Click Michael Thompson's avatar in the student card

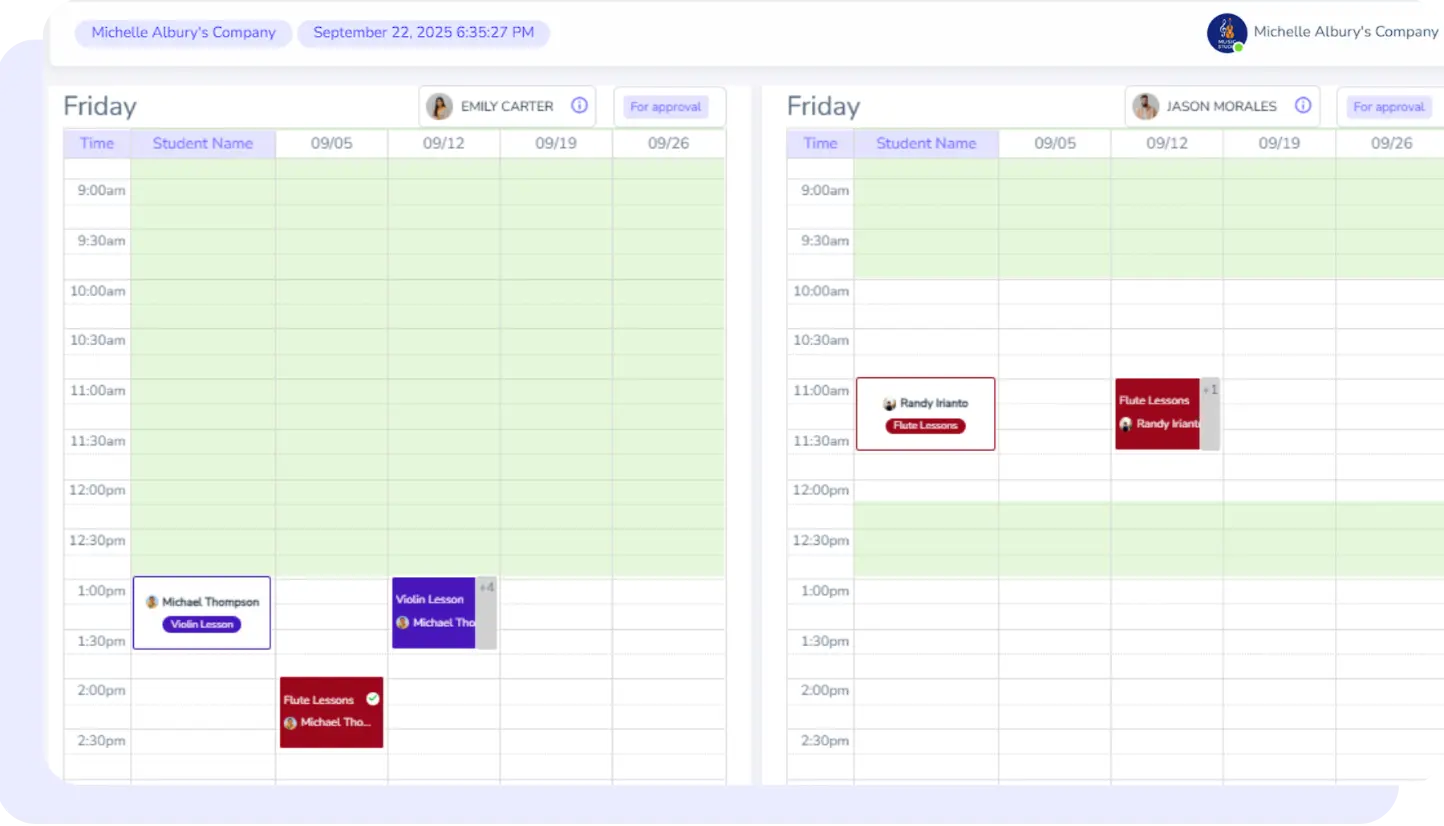point(152,602)
